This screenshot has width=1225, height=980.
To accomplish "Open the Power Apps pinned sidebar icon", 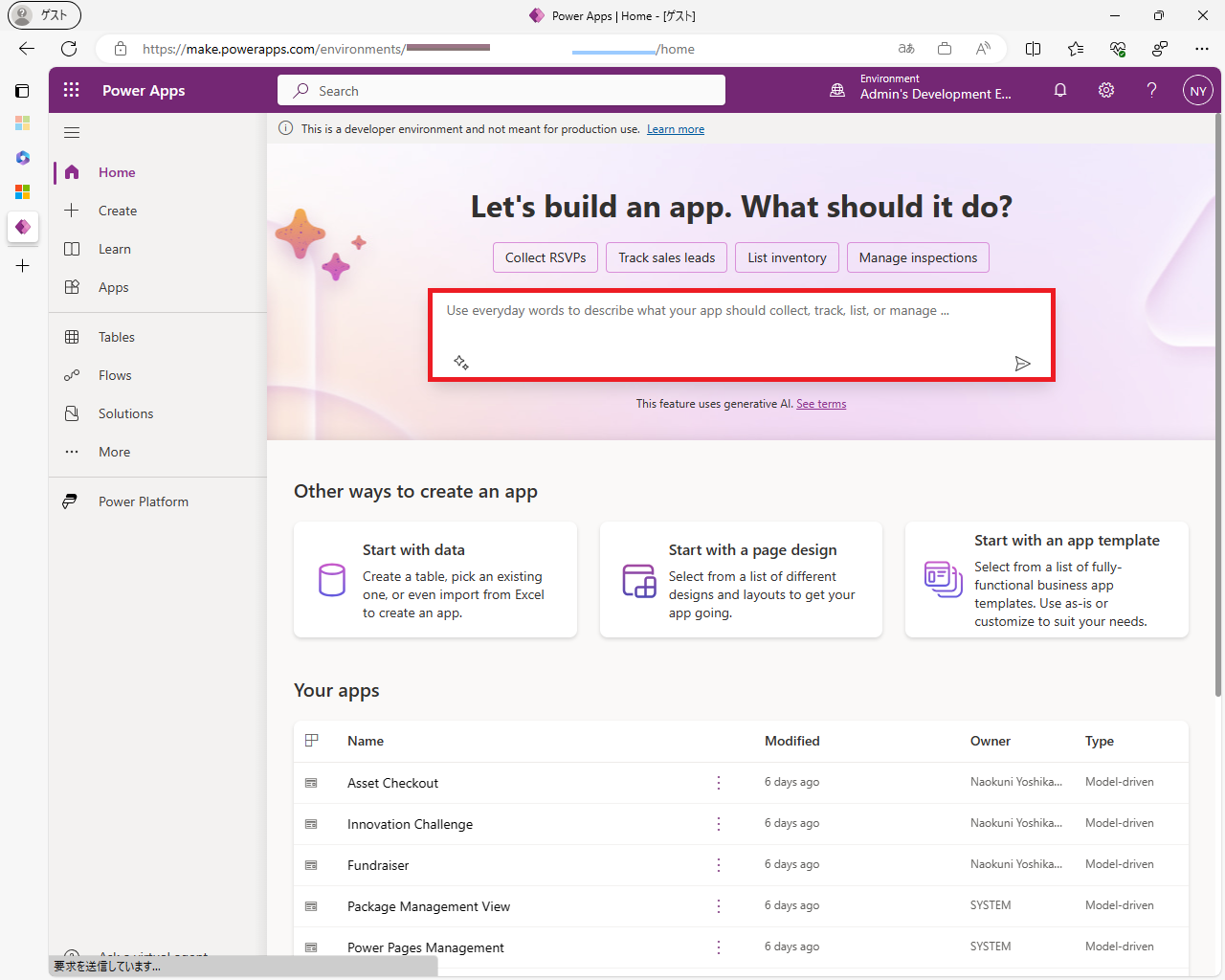I will pyautogui.click(x=23, y=227).
